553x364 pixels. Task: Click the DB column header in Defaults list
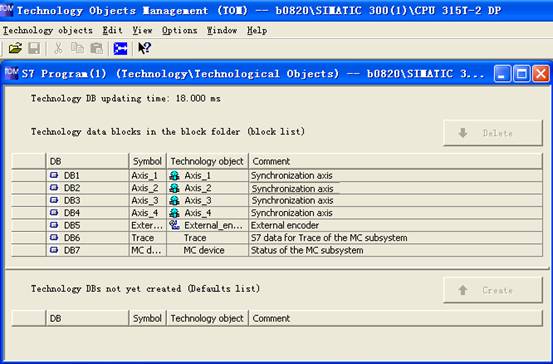pyautogui.click(x=87, y=318)
